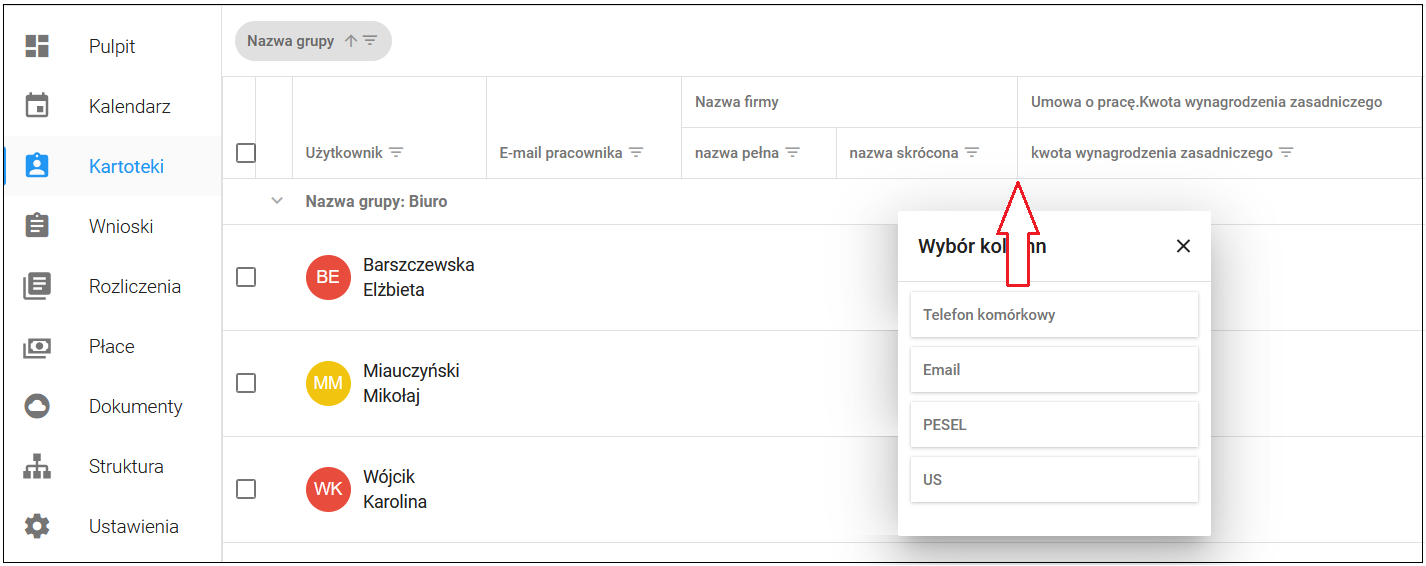The width and height of the screenshot is (1426, 566).
Task: Open filter menu for E-mail pracownika column
Action: click(636, 153)
